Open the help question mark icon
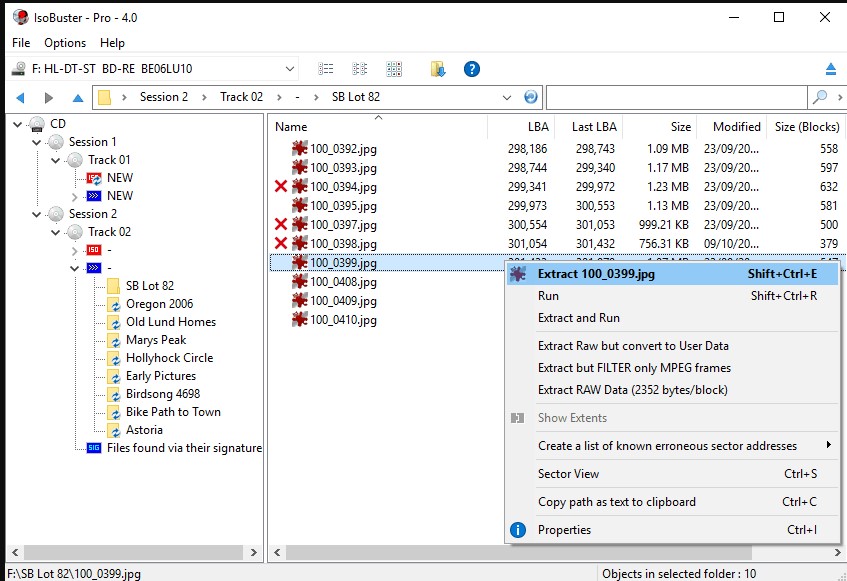Image resolution: width=847 pixels, height=581 pixels. coord(472,69)
